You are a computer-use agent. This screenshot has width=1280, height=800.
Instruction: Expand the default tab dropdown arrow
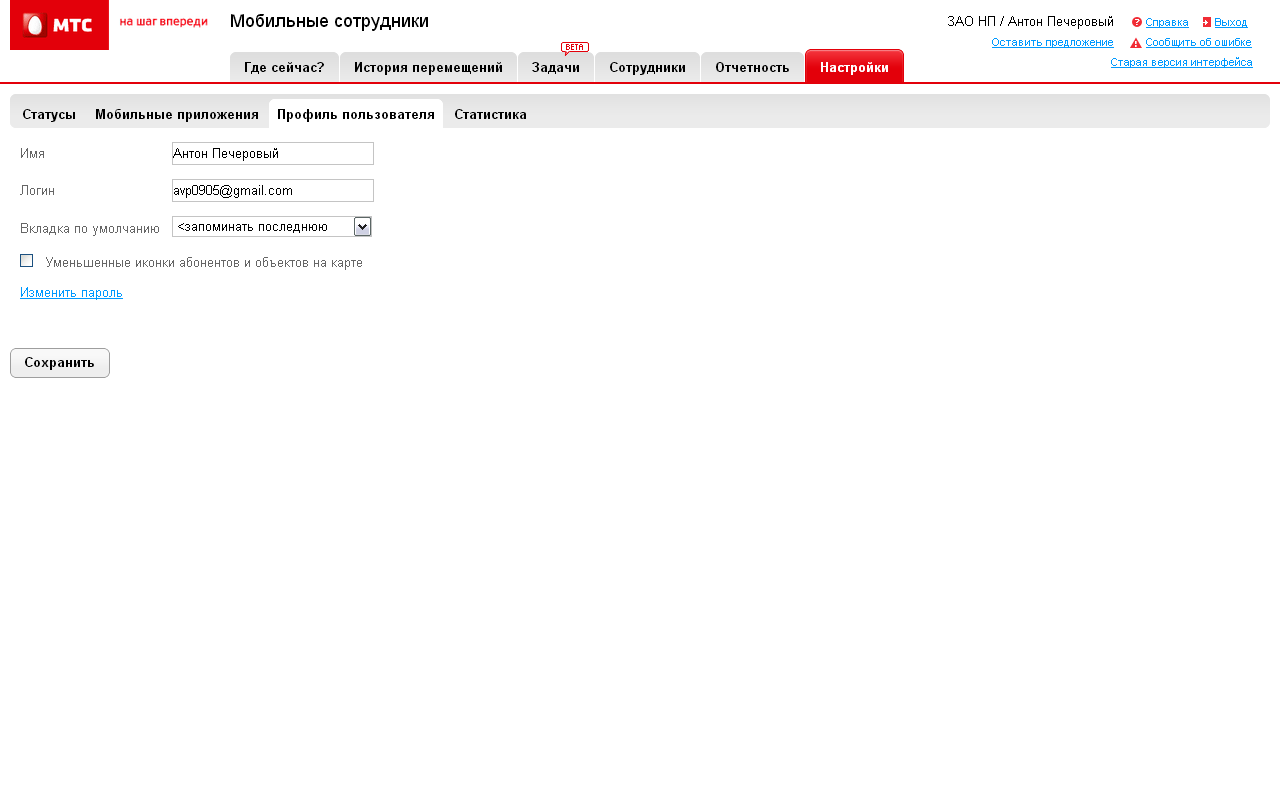pyautogui.click(x=363, y=227)
